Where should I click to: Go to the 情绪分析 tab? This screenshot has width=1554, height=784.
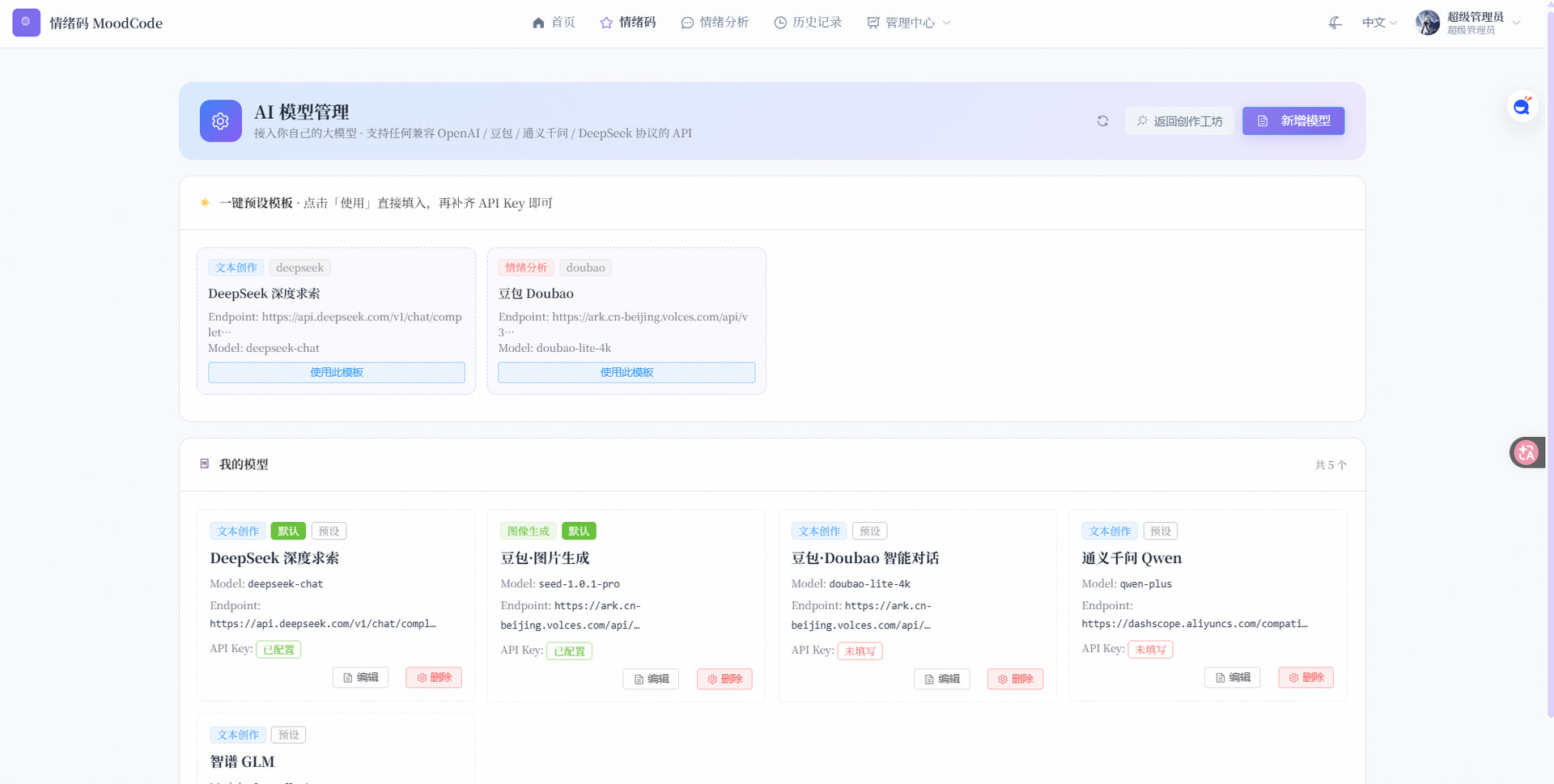click(715, 23)
